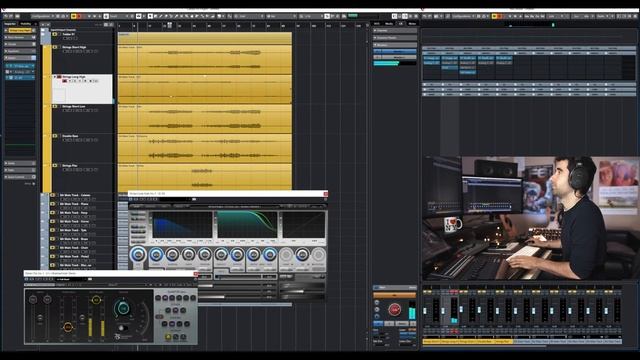This screenshot has width=640, height=360.
Task: Click yellow knob in compressor plugin window
Action: pos(96,300)
